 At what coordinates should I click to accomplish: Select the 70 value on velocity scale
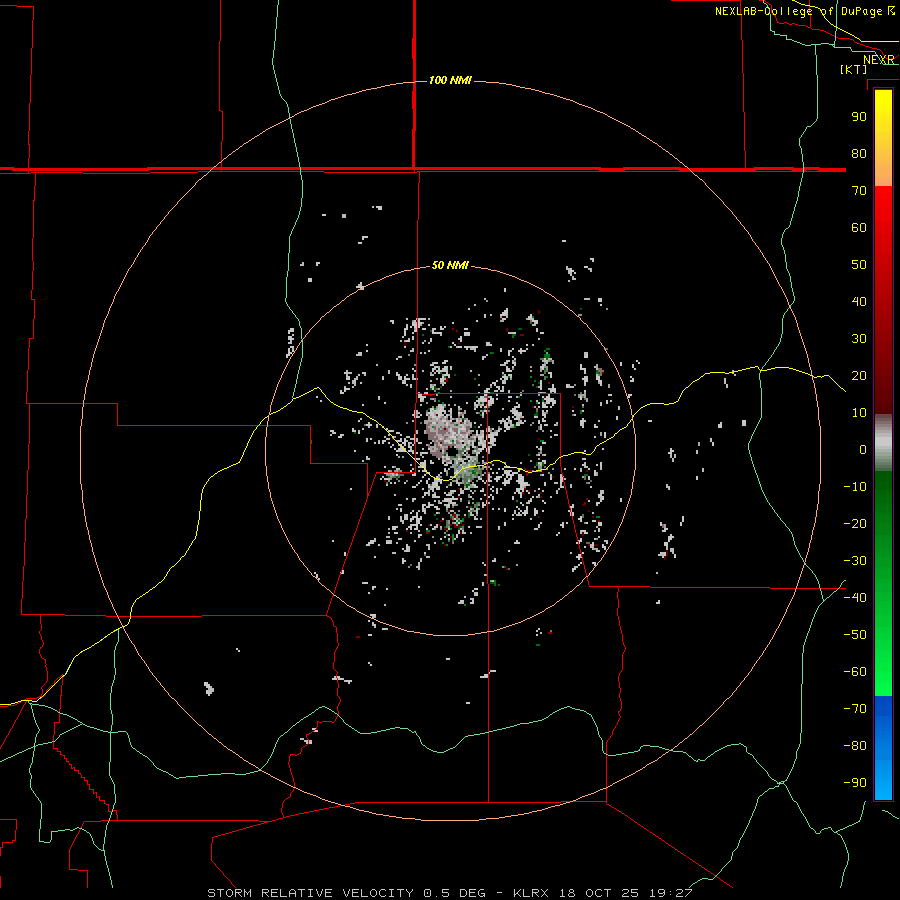click(859, 191)
